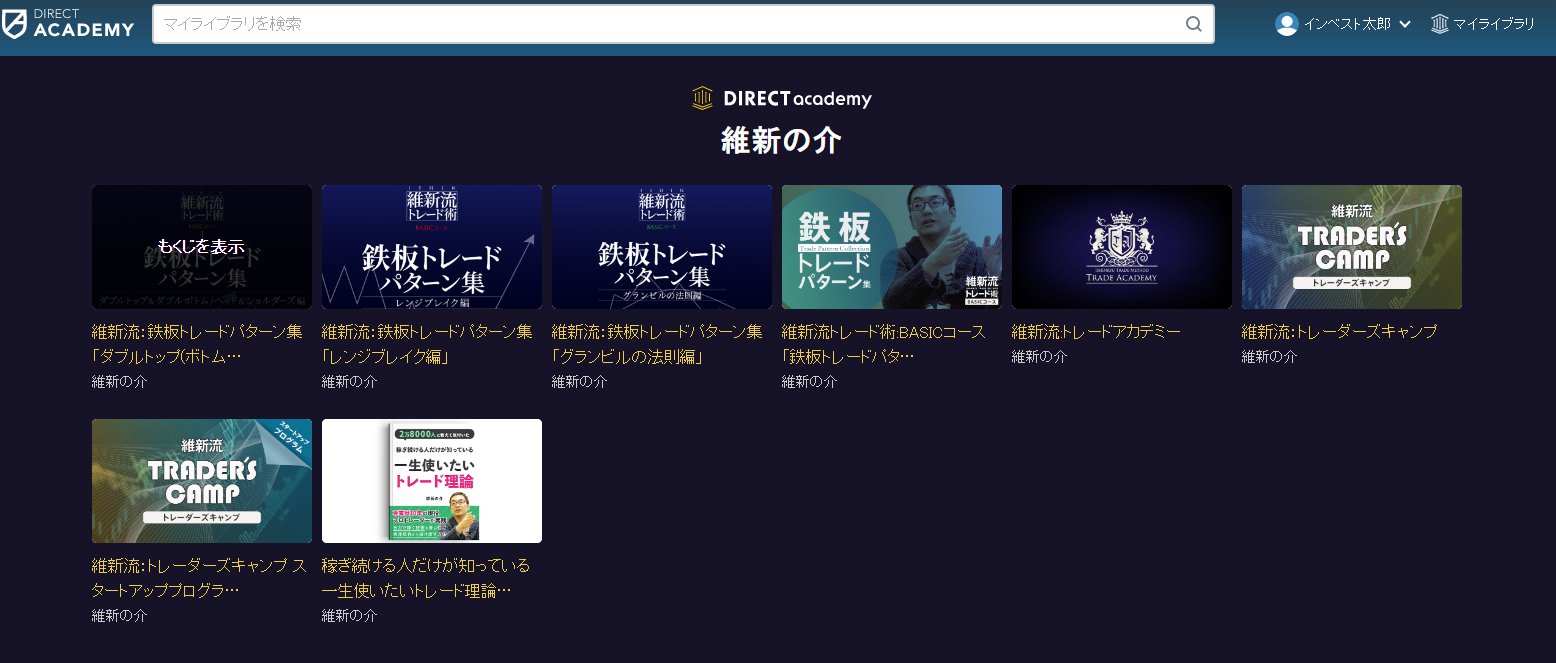Click author 維新の介 under the top-row トレーダーズキャンプ course
The image size is (1556, 663).
[1270, 356]
